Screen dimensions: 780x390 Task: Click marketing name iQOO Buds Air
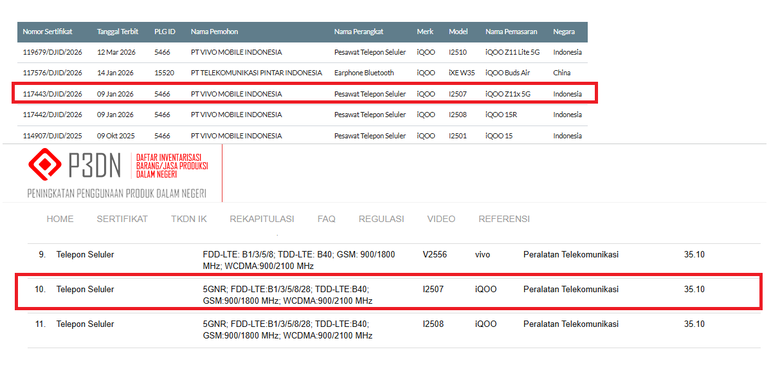[x=508, y=73]
